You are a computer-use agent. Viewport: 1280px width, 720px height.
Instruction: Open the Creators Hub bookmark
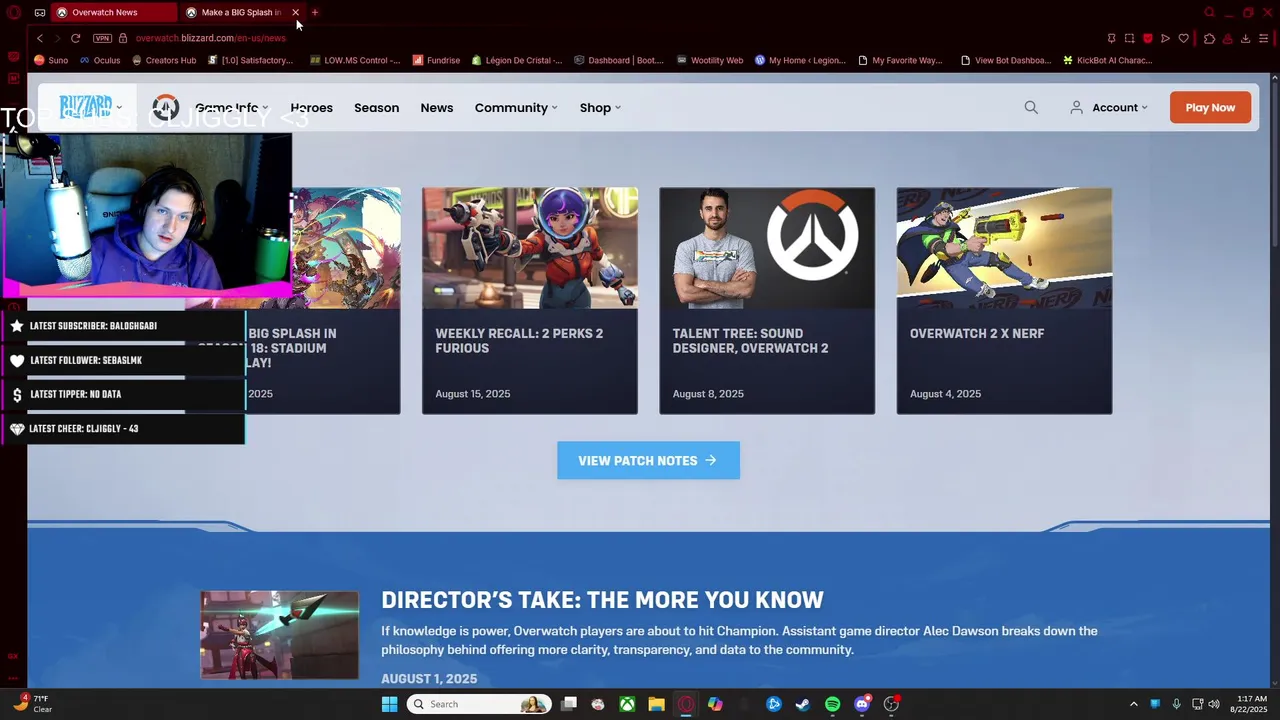pos(163,60)
